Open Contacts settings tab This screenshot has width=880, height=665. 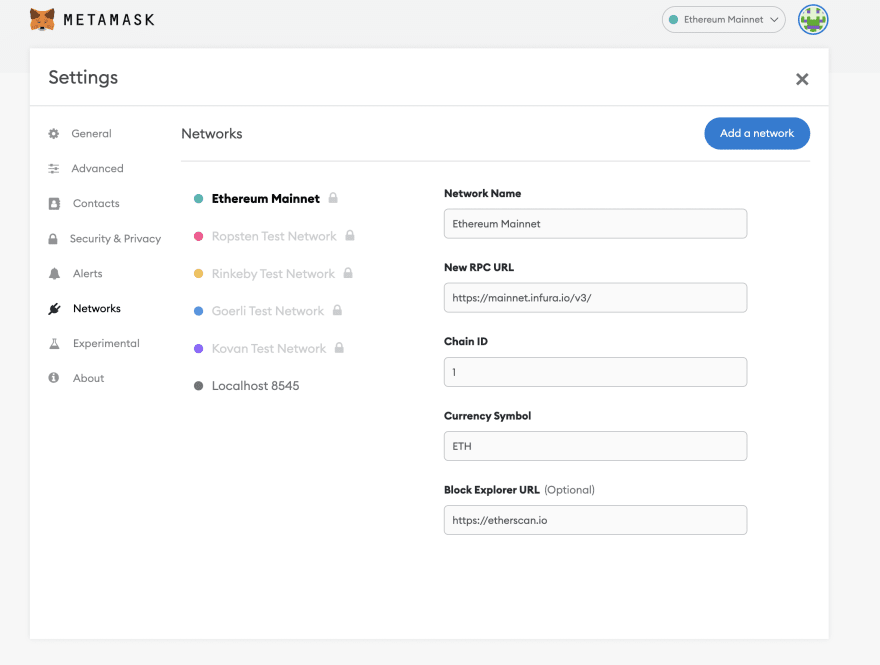coord(96,203)
